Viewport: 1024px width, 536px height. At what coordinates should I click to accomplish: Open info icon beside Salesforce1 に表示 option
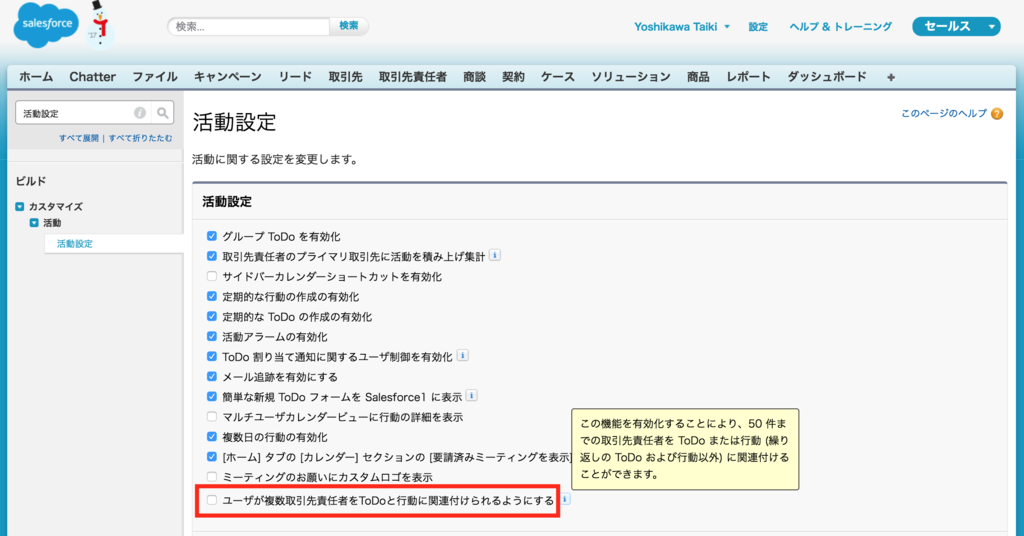[472, 396]
